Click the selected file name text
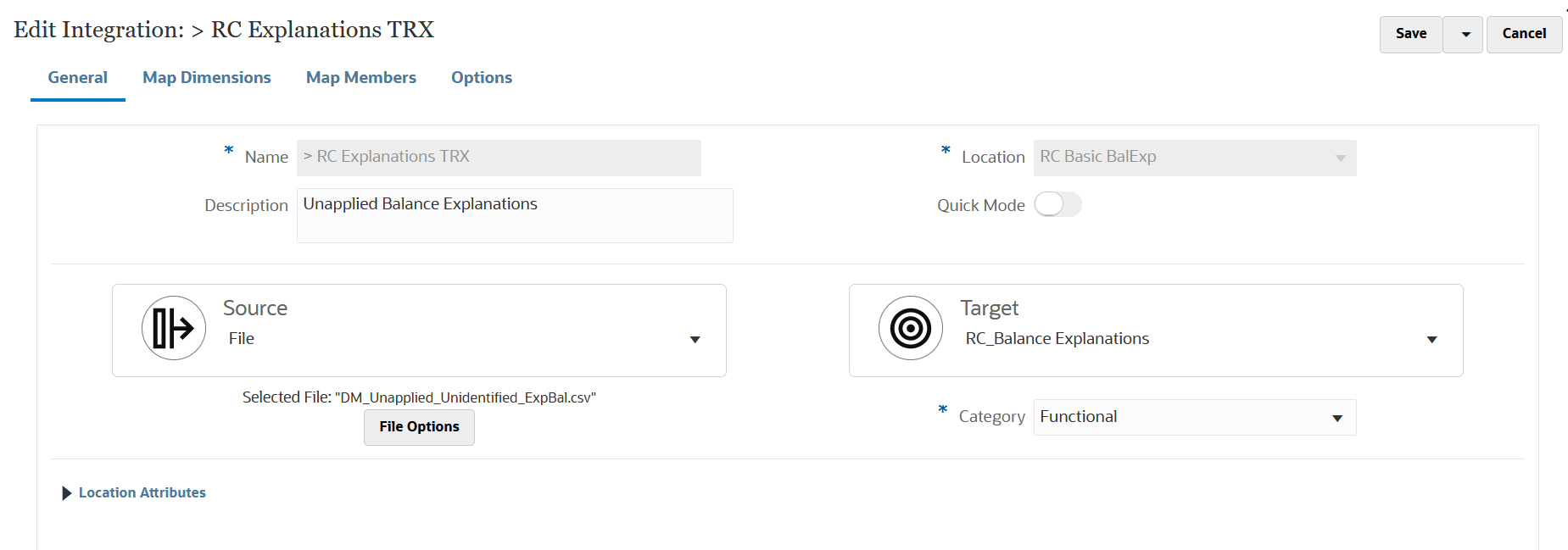 466,397
